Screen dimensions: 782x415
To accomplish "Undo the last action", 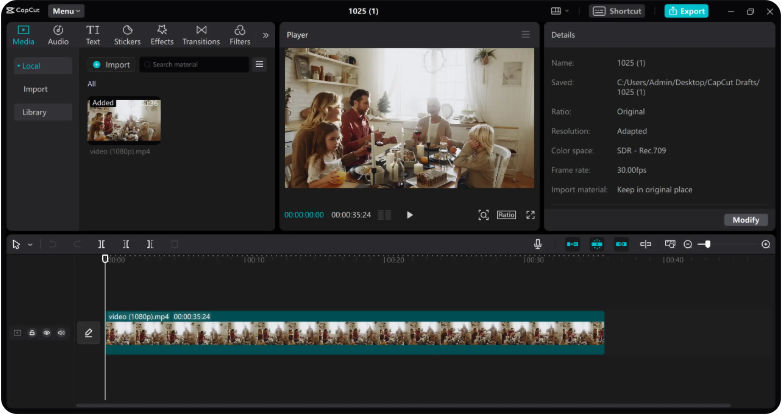I will click(x=52, y=244).
